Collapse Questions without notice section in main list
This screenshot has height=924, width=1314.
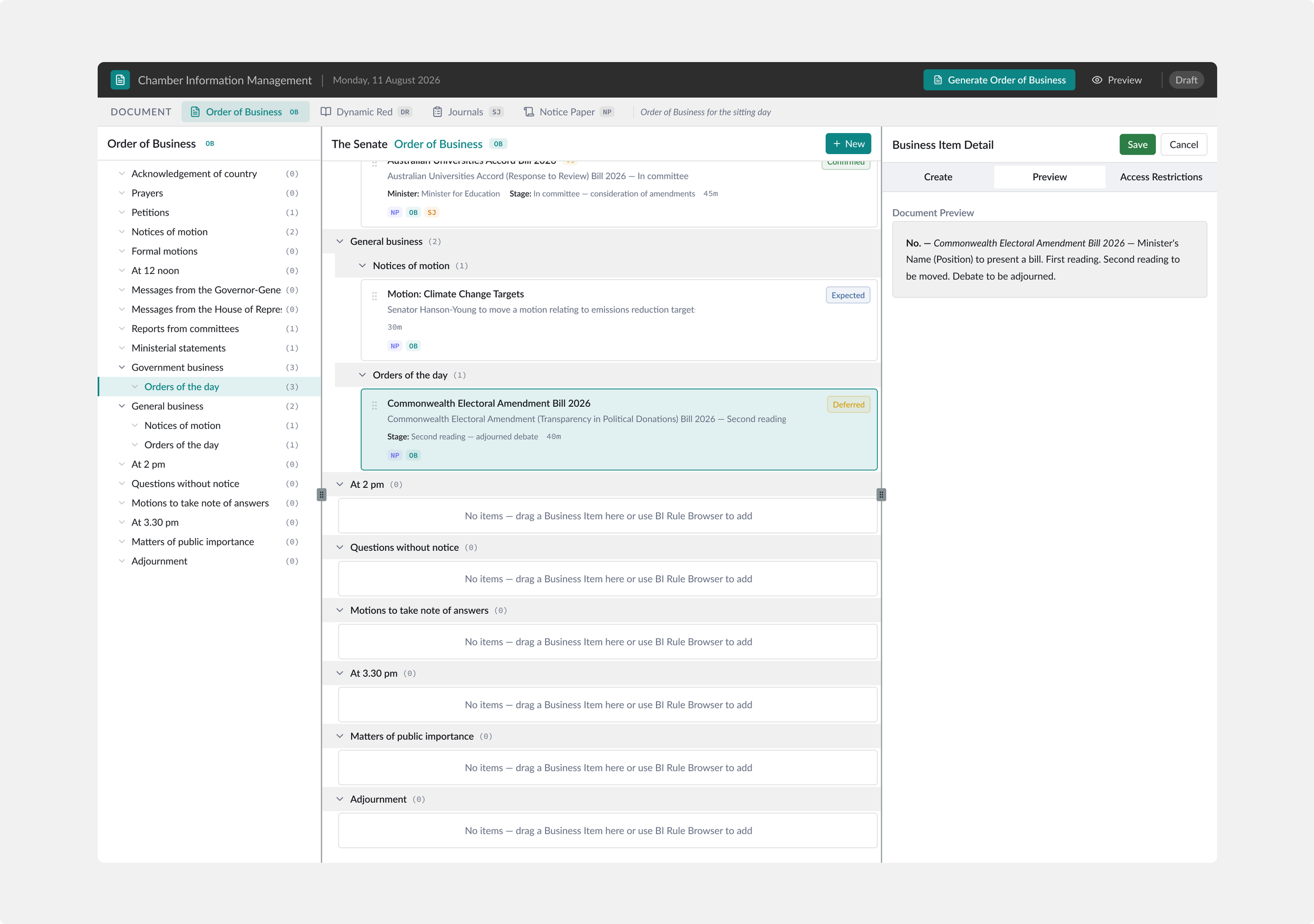coord(340,548)
